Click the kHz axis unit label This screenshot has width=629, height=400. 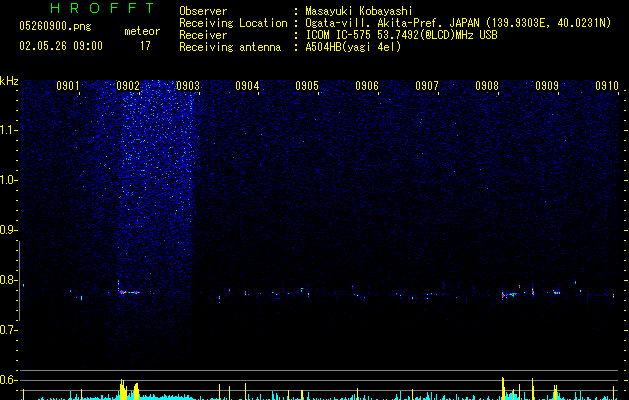[9, 81]
